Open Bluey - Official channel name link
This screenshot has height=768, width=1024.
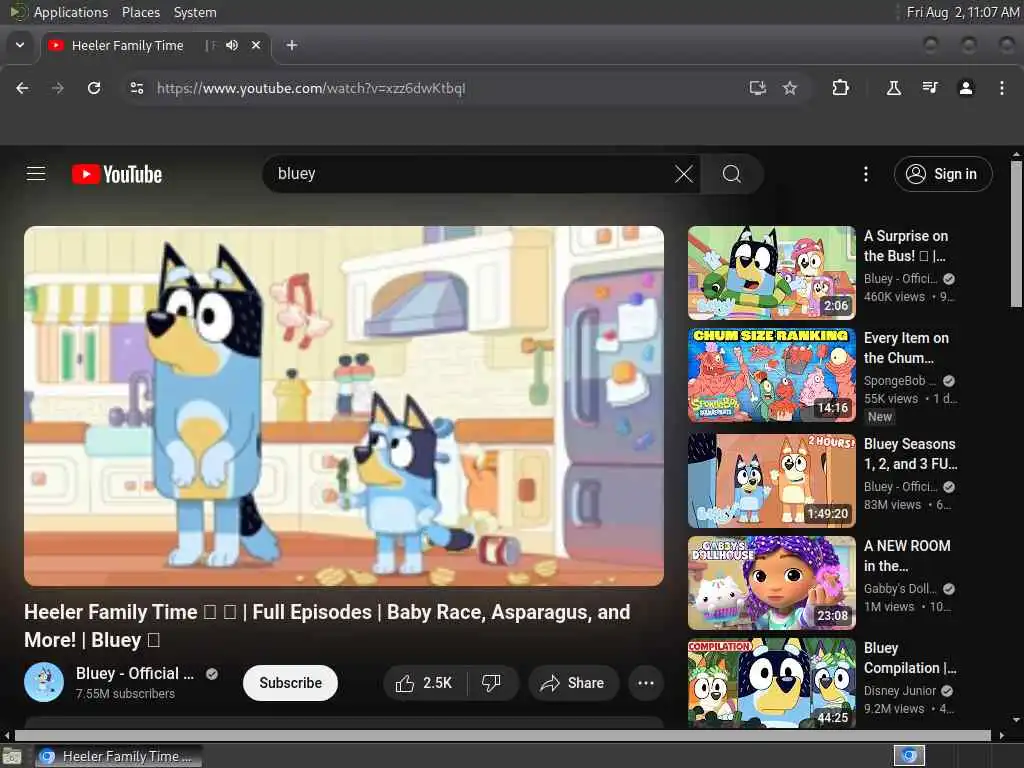[135, 673]
